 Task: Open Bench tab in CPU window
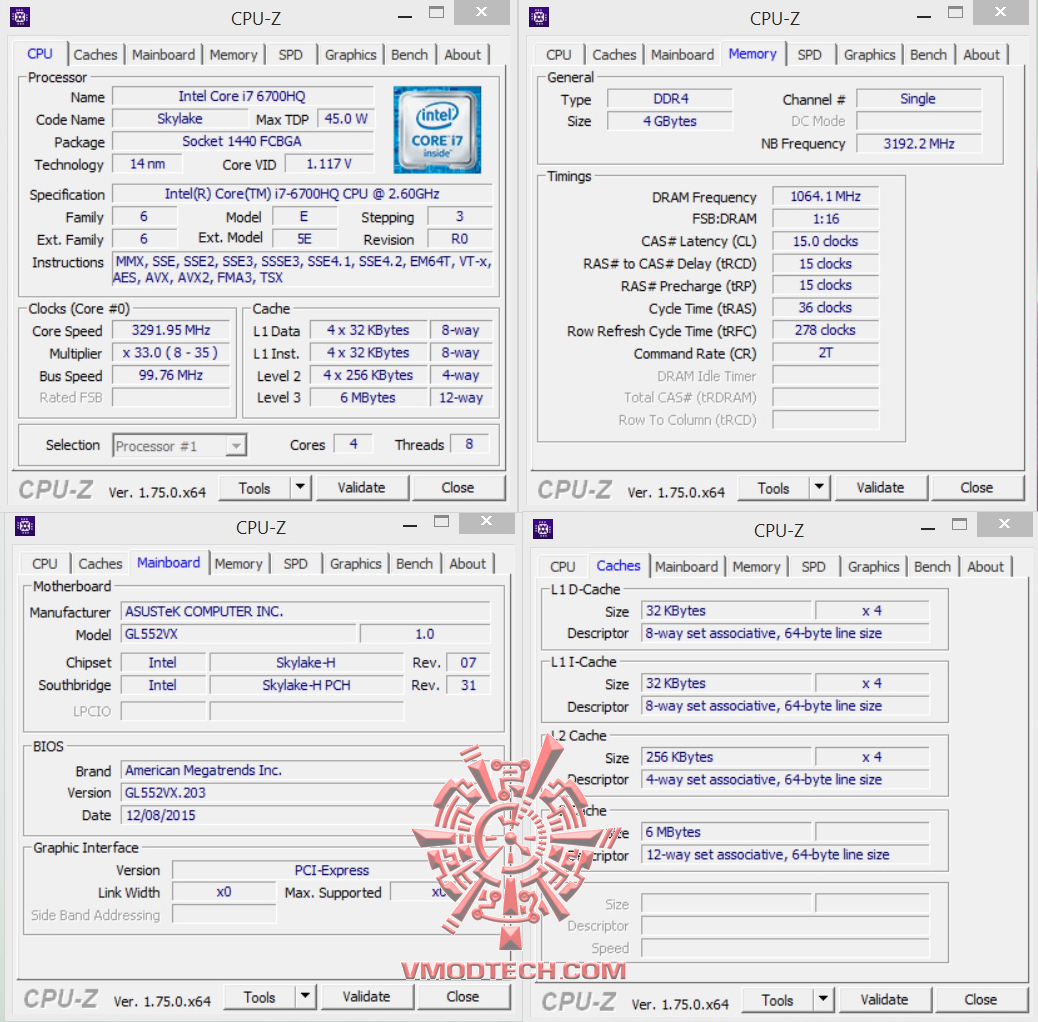click(409, 55)
